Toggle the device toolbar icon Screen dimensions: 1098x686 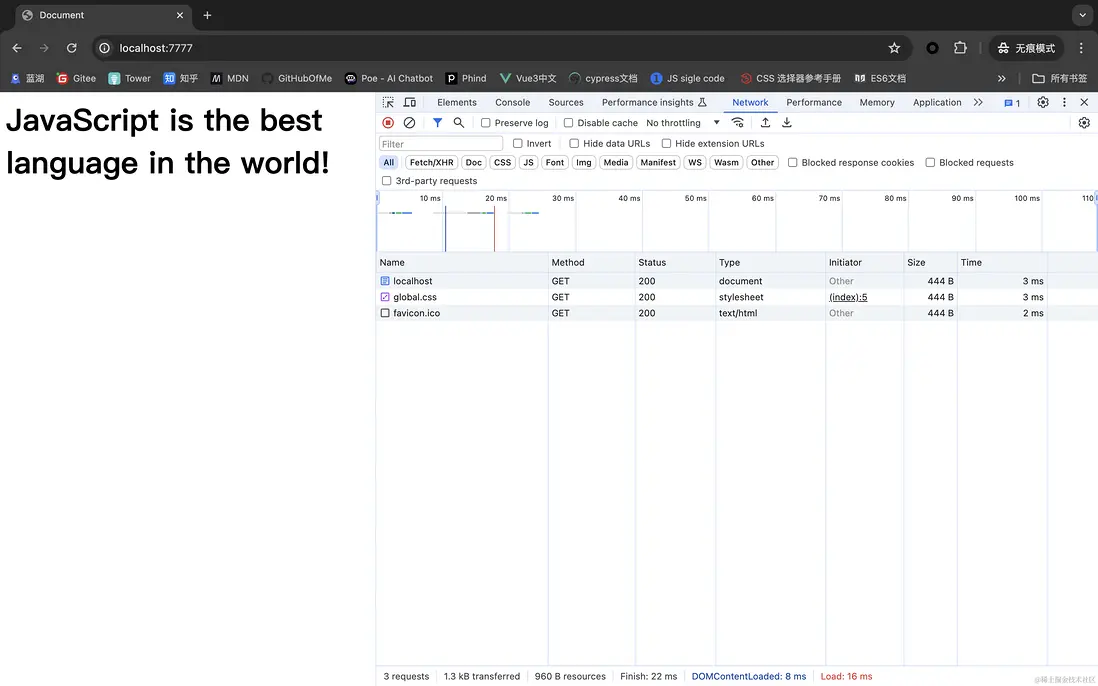[410, 102]
